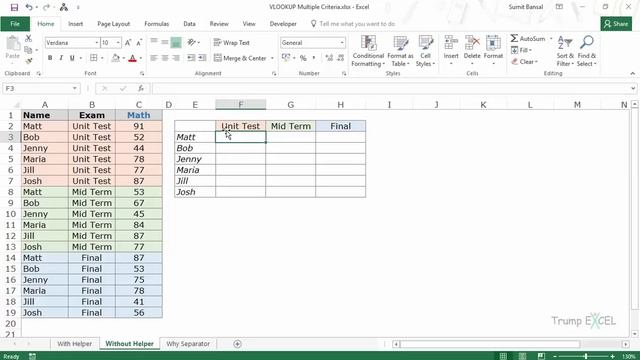Click the Decrease Indent icon
Viewport: 640px width, 360px height.
[191, 58]
